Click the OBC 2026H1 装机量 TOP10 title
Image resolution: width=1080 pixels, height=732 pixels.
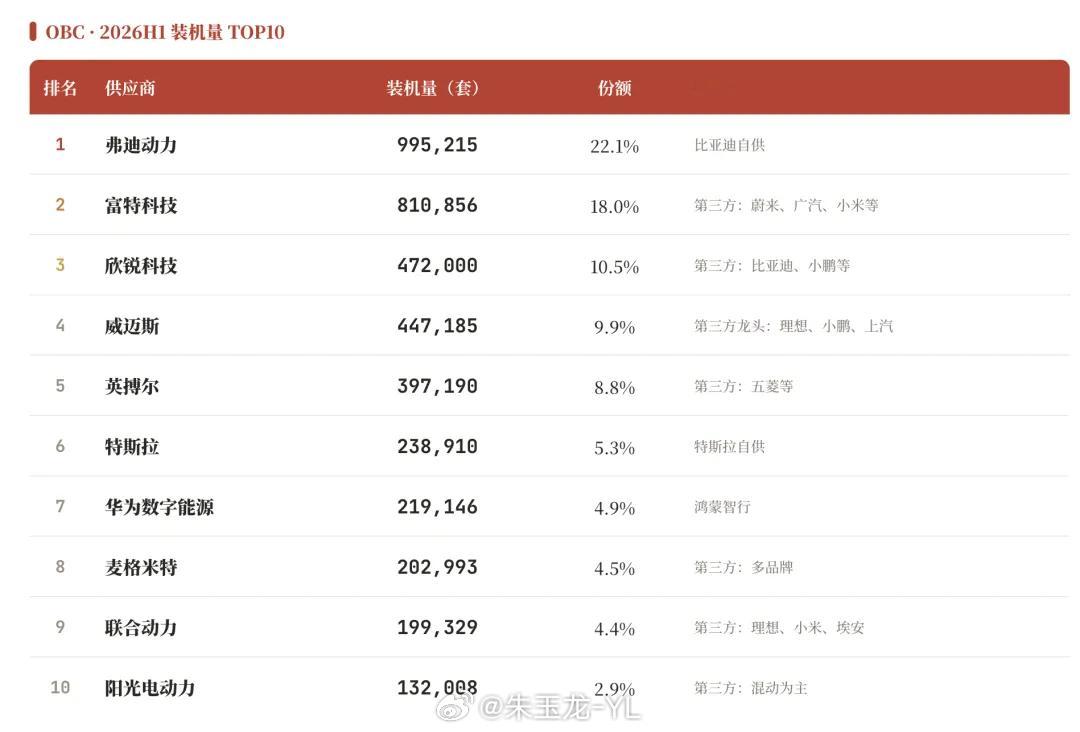coord(165,32)
